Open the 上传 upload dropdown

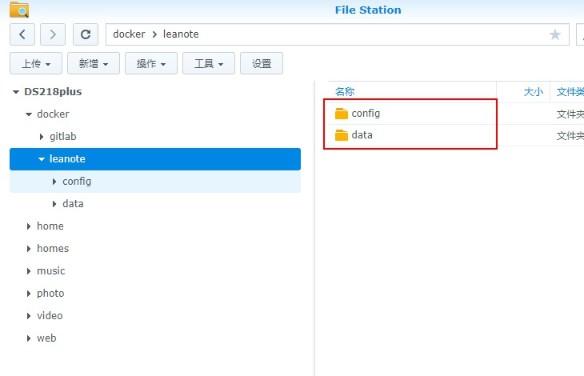(x=36, y=64)
